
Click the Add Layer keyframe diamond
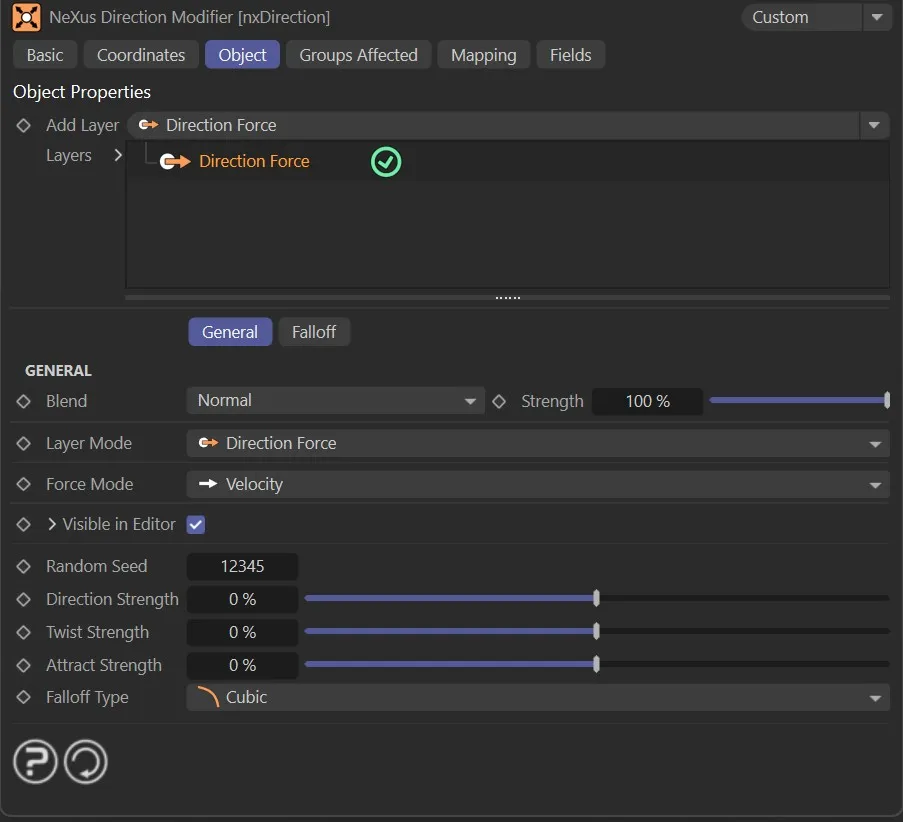click(24, 125)
